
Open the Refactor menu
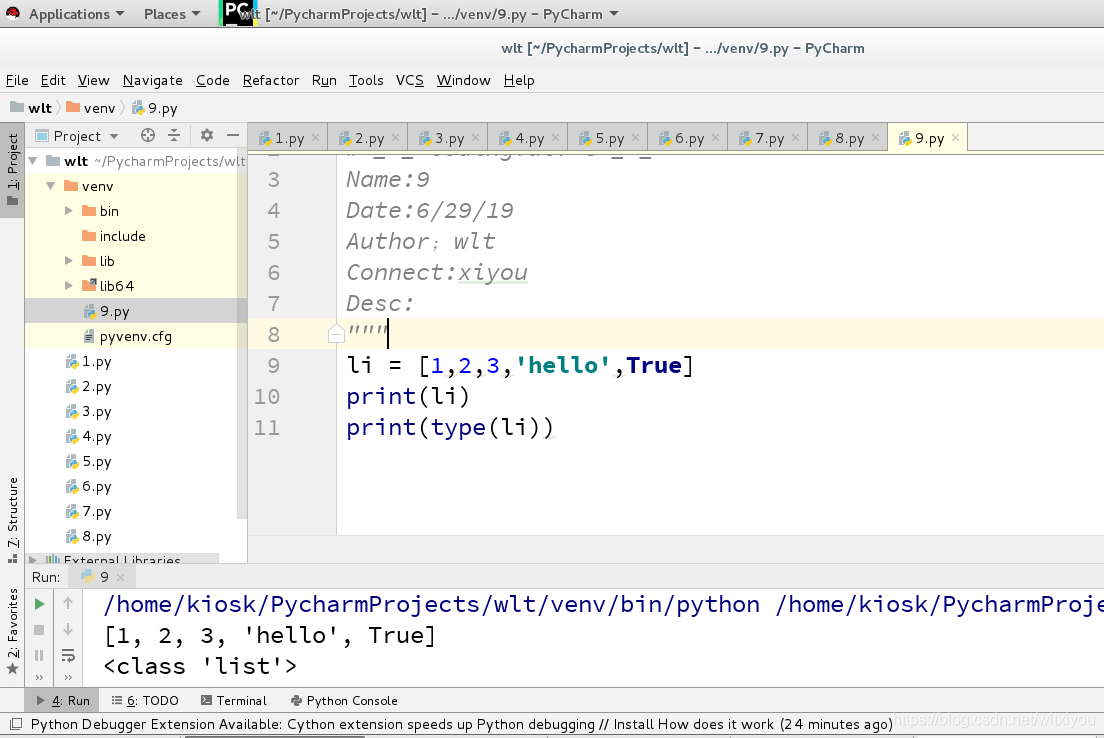[271, 80]
